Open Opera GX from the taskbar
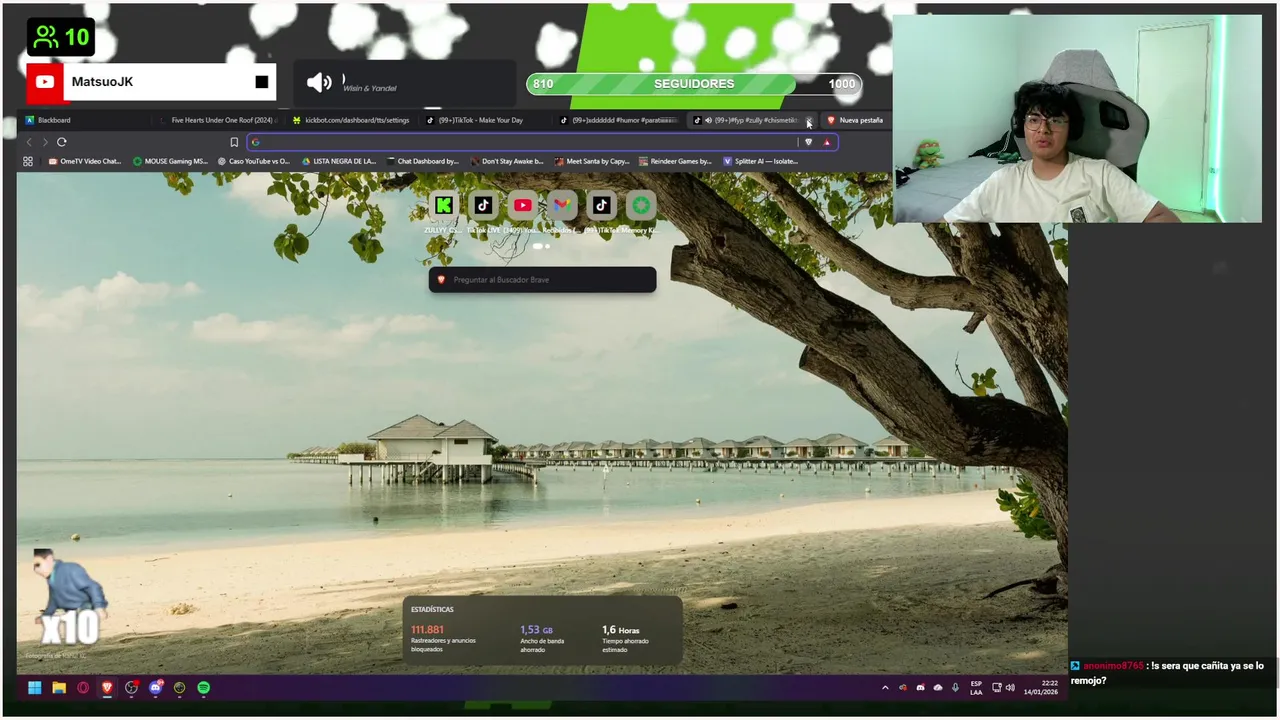This screenshot has width=1280, height=720. tap(83, 688)
